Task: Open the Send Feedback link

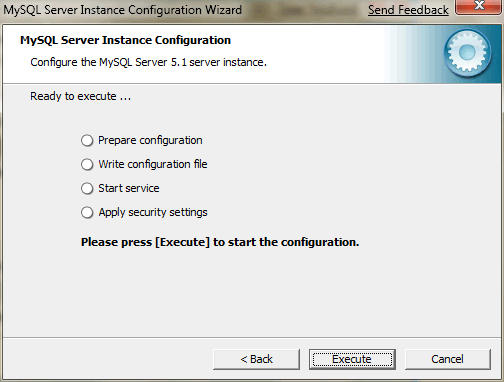Action: [x=408, y=10]
